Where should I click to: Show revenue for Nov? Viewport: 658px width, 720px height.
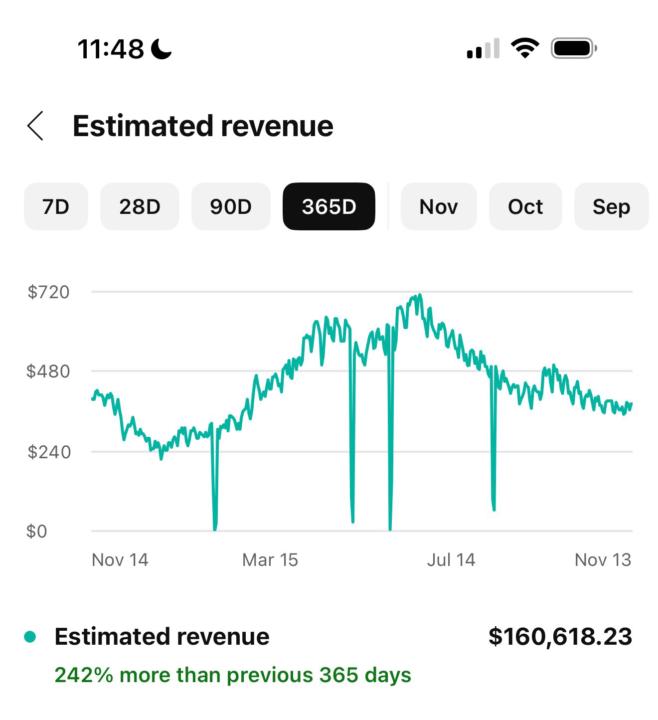[439, 207]
